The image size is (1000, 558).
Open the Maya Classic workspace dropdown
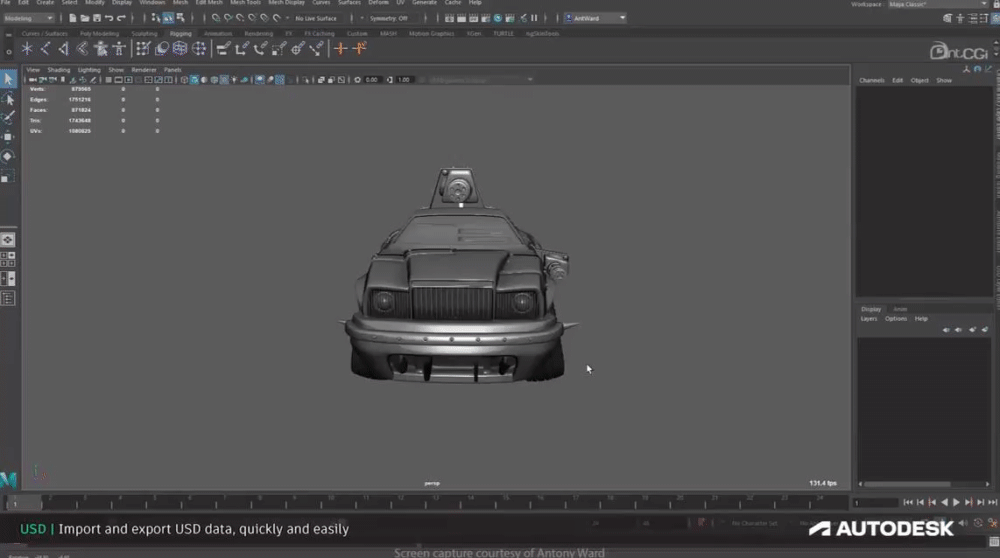938,4
